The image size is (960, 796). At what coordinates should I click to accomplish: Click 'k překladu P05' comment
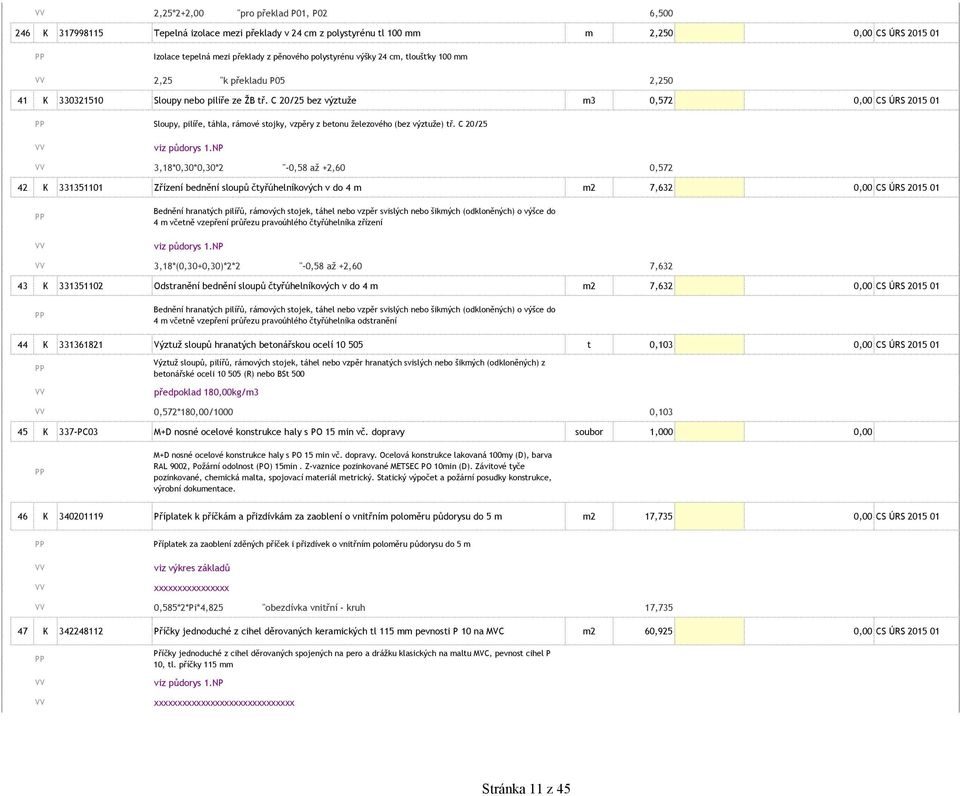(252, 81)
